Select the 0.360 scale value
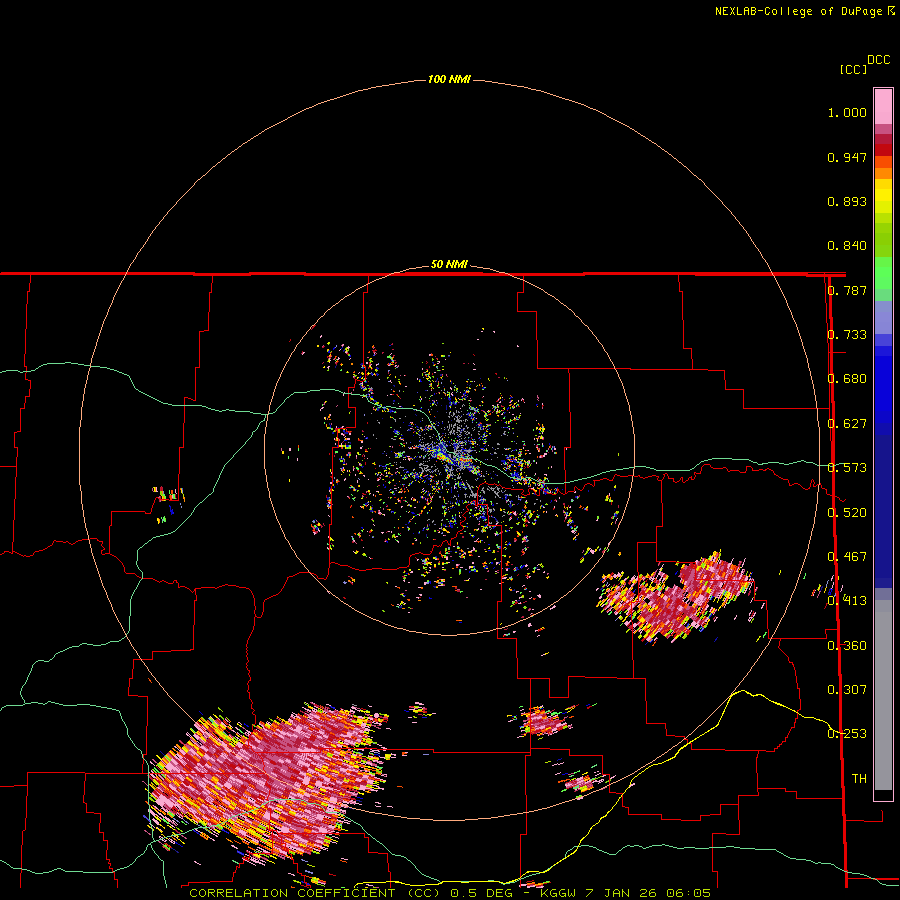Screen dimensions: 900x900 point(847,646)
